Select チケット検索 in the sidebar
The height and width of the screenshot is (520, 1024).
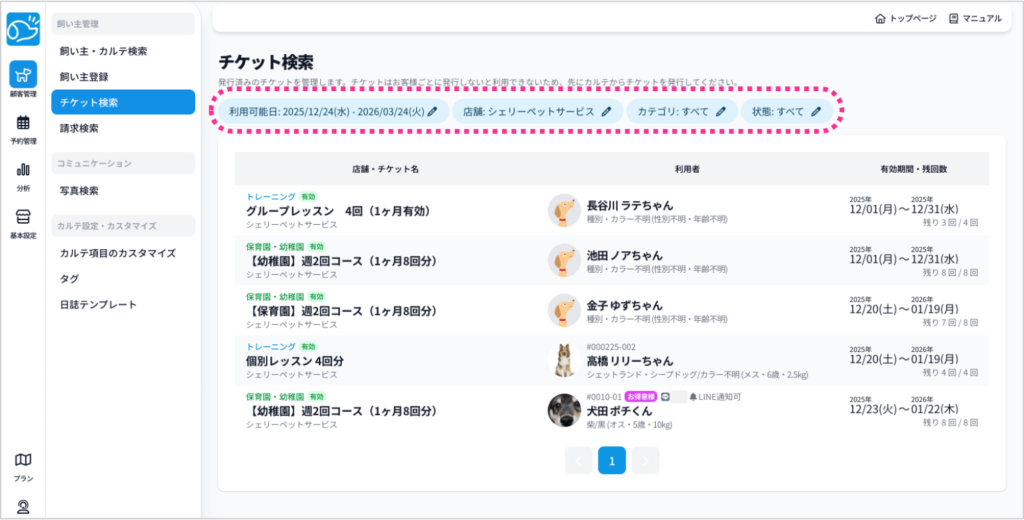click(122, 102)
